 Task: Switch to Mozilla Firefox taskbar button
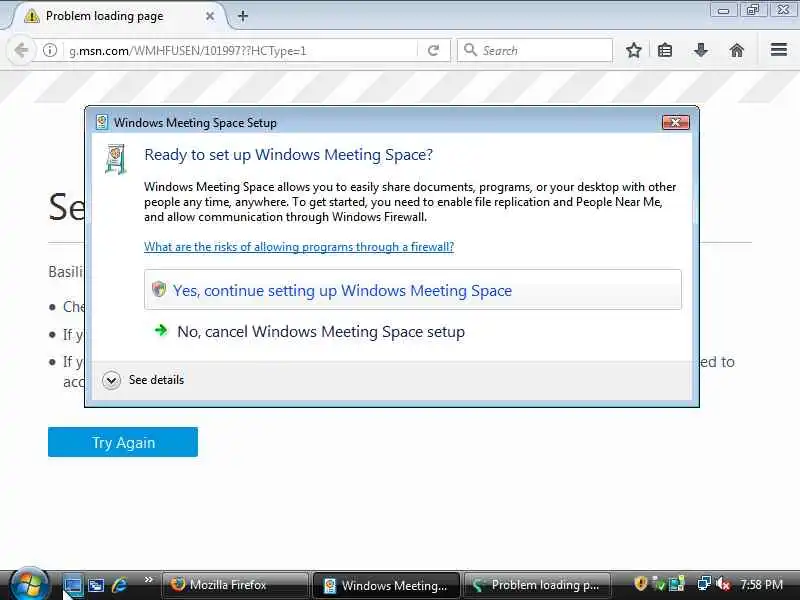coord(235,585)
